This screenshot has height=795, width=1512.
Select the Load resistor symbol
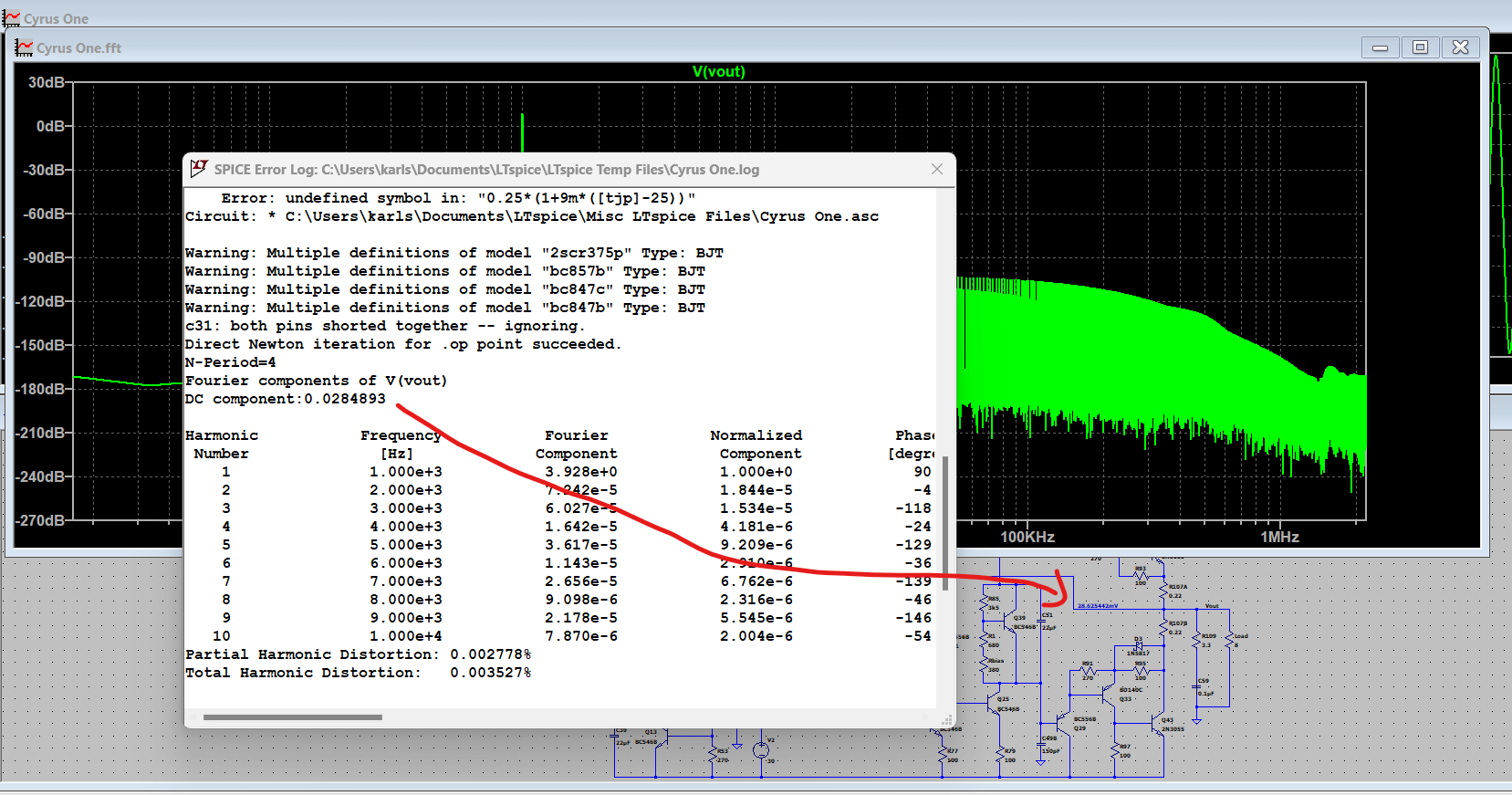1229,640
